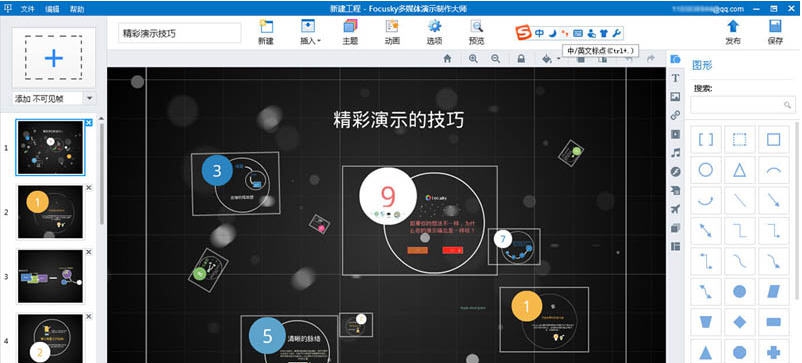
Task: Click the zoom out magnifier icon
Action: point(495,59)
